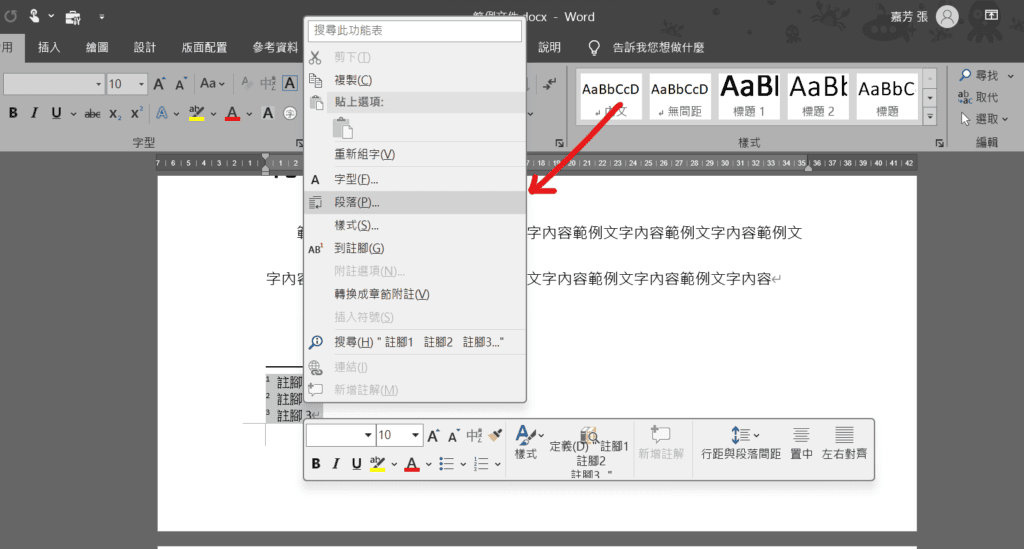The width and height of the screenshot is (1024, 549).
Task: Click the bullet list icon in mini toolbar
Action: (446, 464)
